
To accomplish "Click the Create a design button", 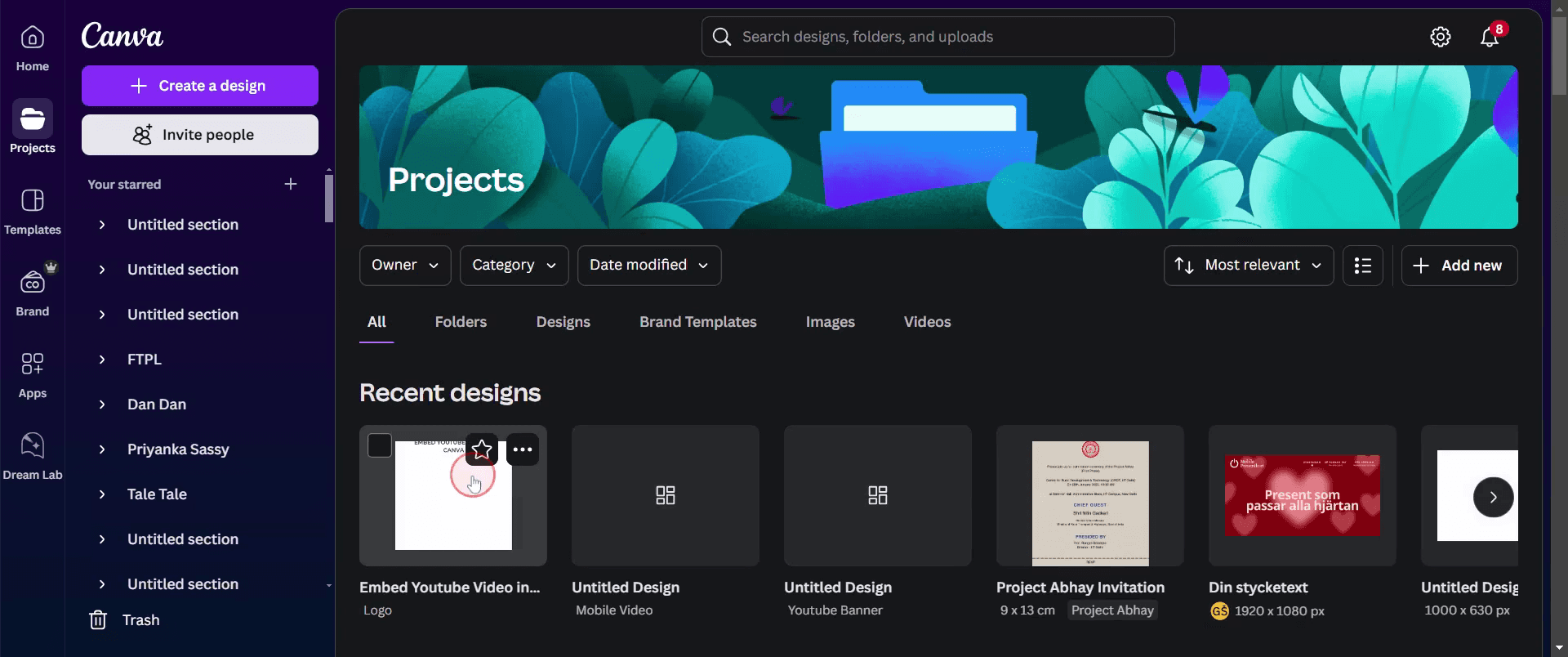I will tap(200, 86).
